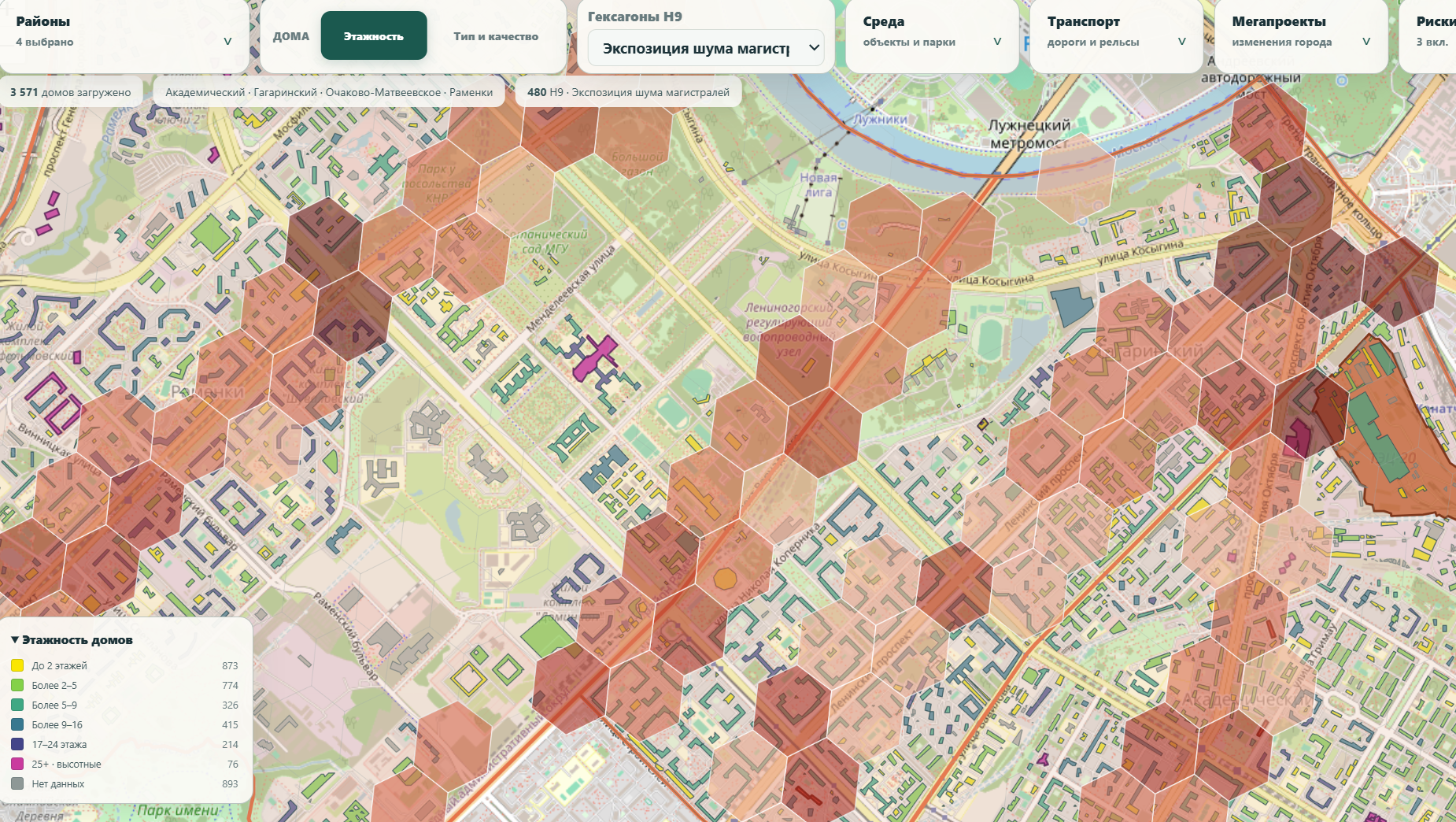
Task: Click the yellow До 2 этажей swatch
Action: 17,665
